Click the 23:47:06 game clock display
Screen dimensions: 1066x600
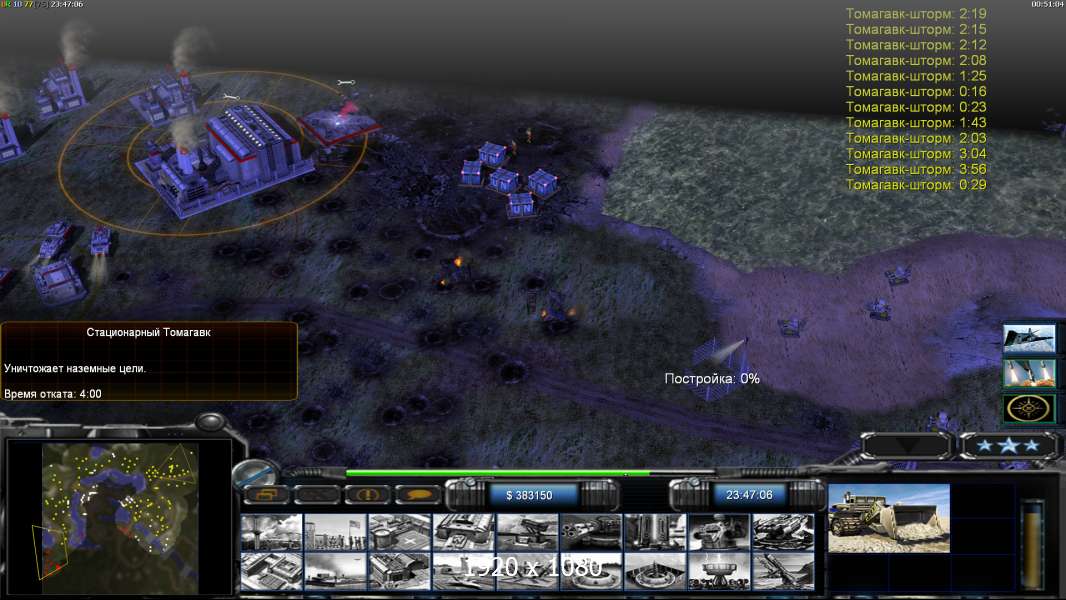click(749, 495)
